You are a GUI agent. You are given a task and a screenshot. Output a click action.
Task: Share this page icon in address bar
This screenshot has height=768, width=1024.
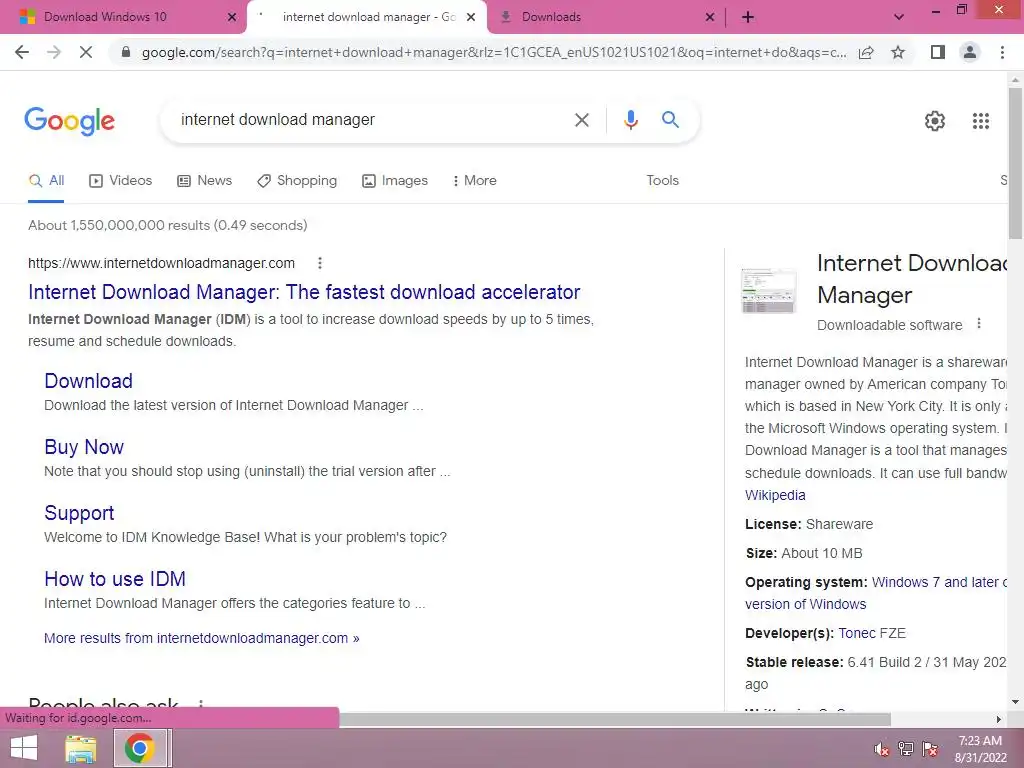click(x=866, y=52)
